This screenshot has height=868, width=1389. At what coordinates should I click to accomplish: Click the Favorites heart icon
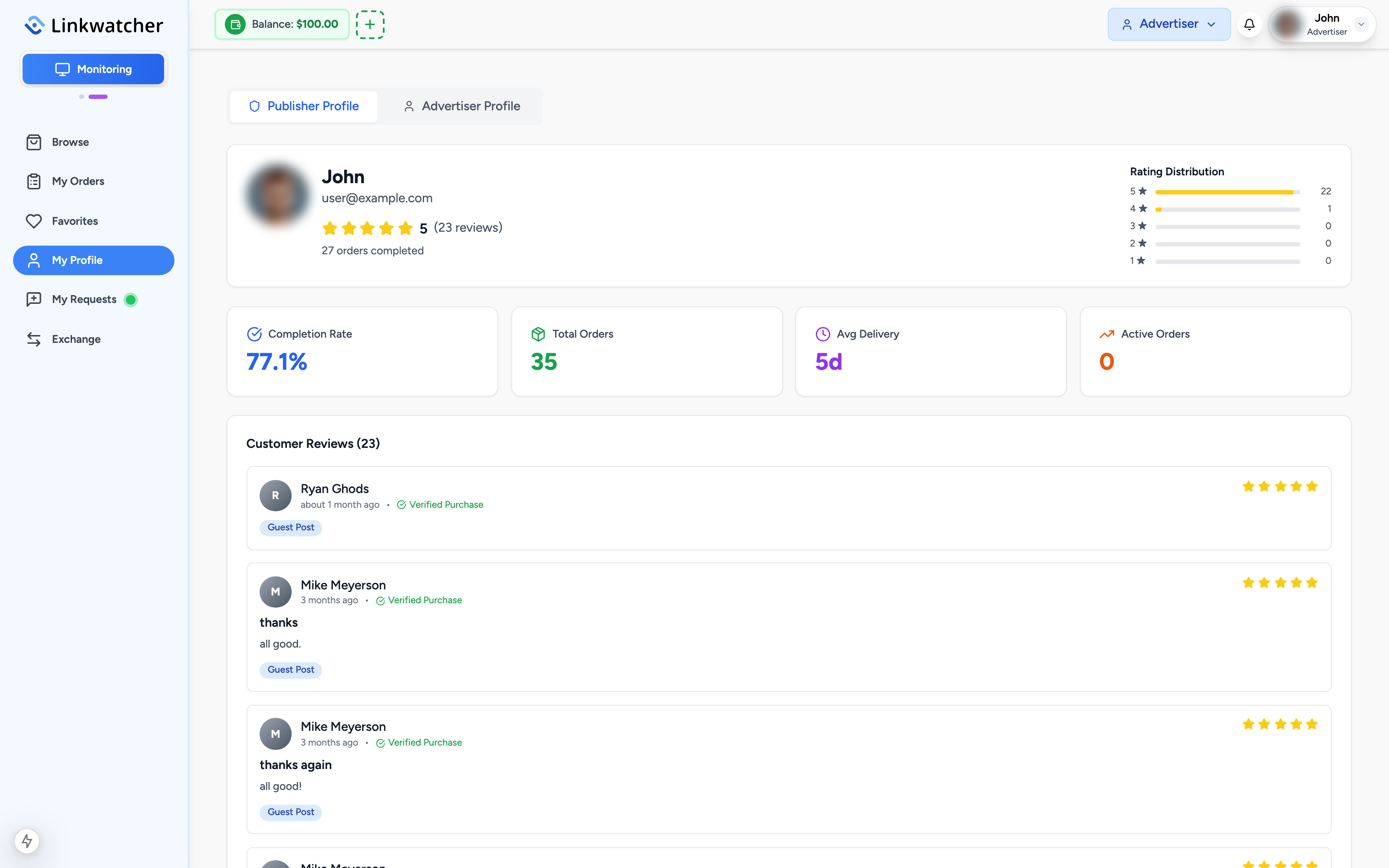click(34, 221)
